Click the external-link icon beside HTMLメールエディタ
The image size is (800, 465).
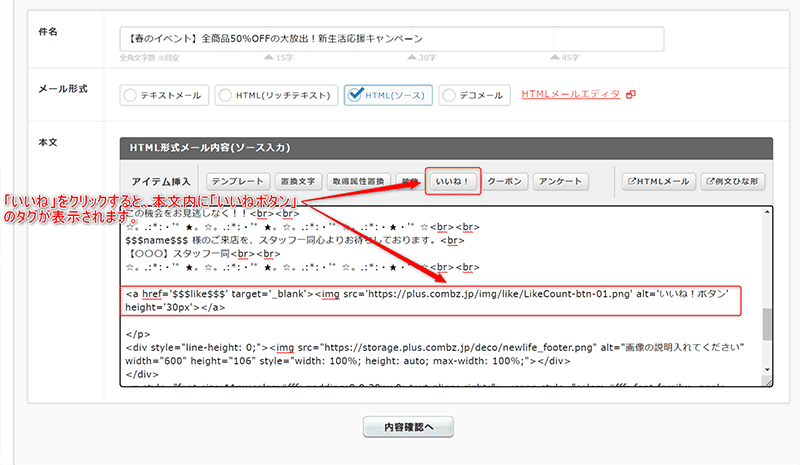[x=631, y=95]
